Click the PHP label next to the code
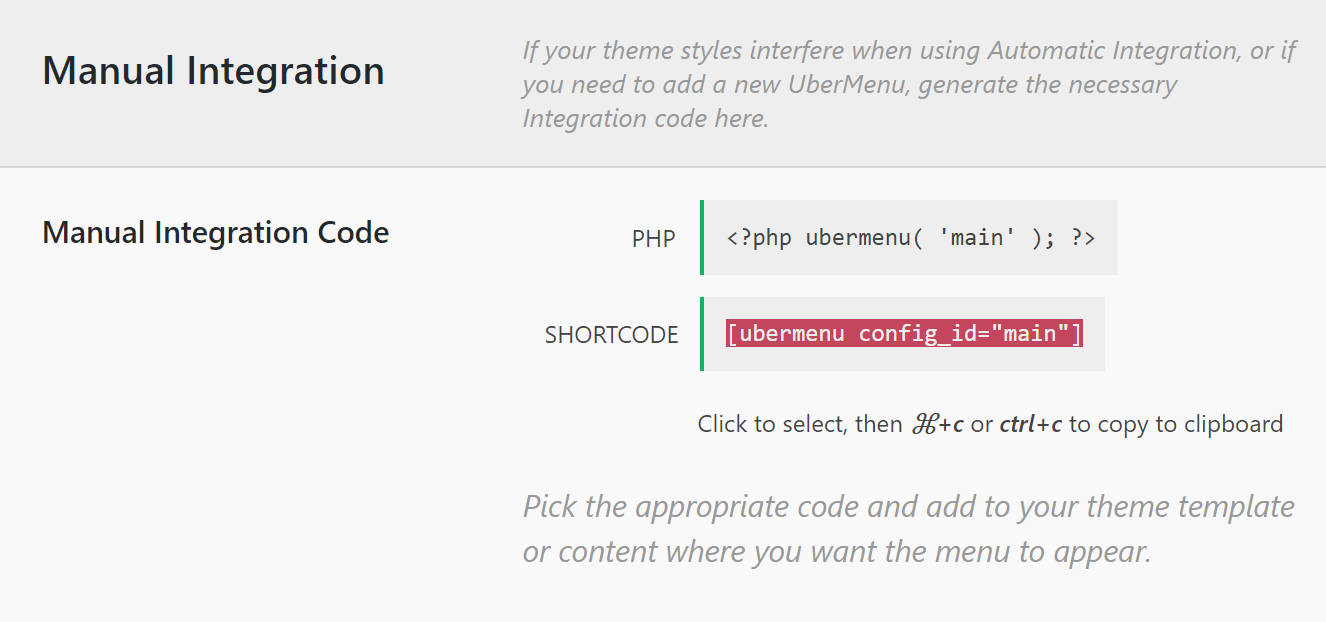 [653, 238]
